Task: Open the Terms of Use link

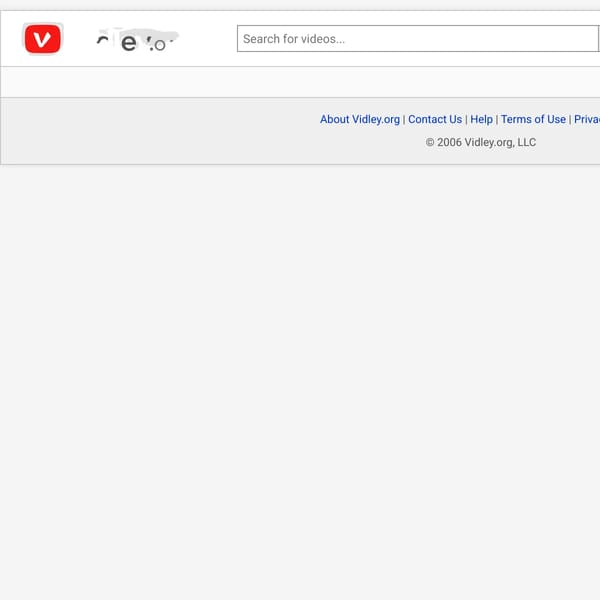Action: (533, 119)
